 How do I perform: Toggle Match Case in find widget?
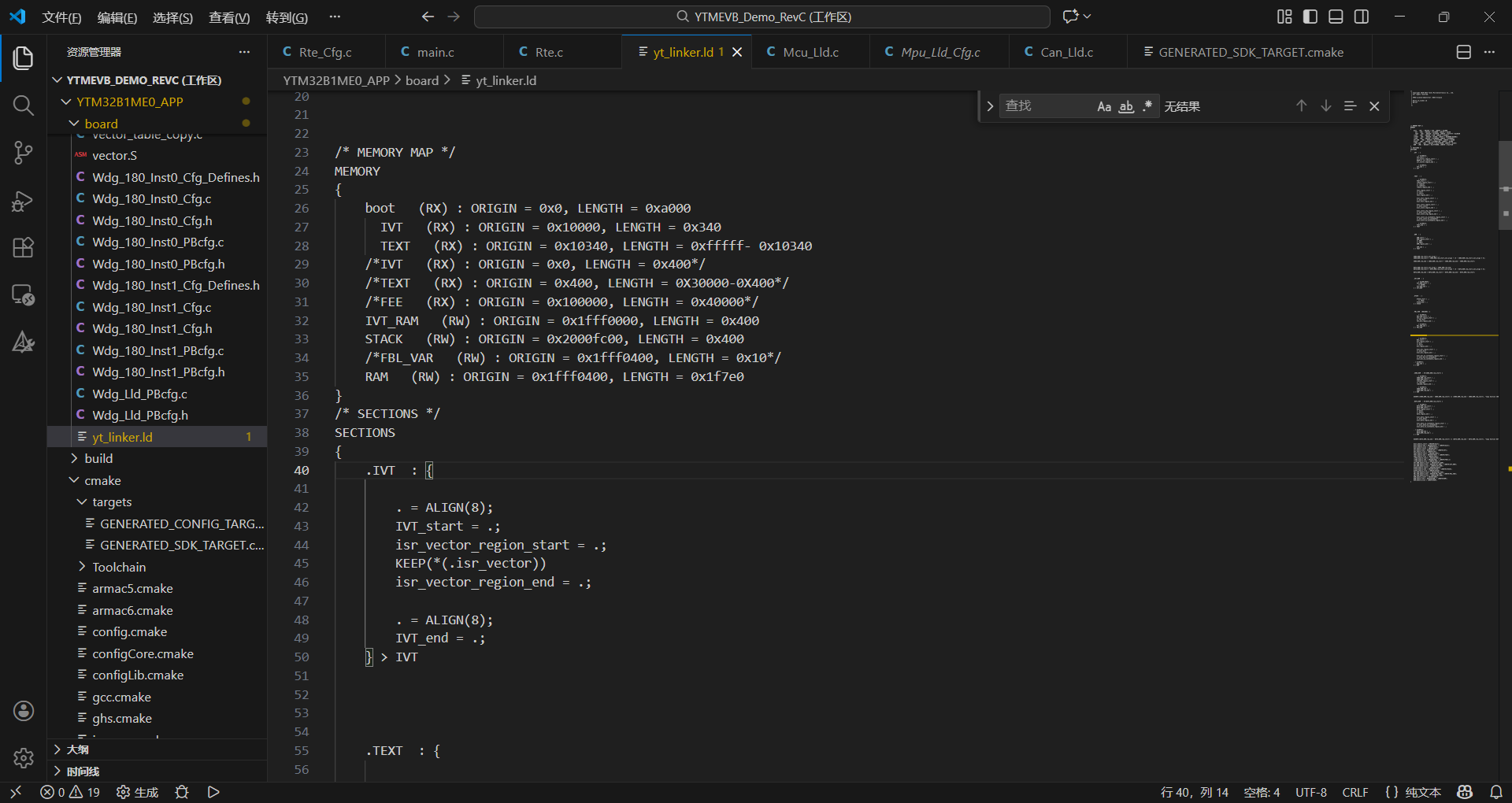(x=1104, y=106)
